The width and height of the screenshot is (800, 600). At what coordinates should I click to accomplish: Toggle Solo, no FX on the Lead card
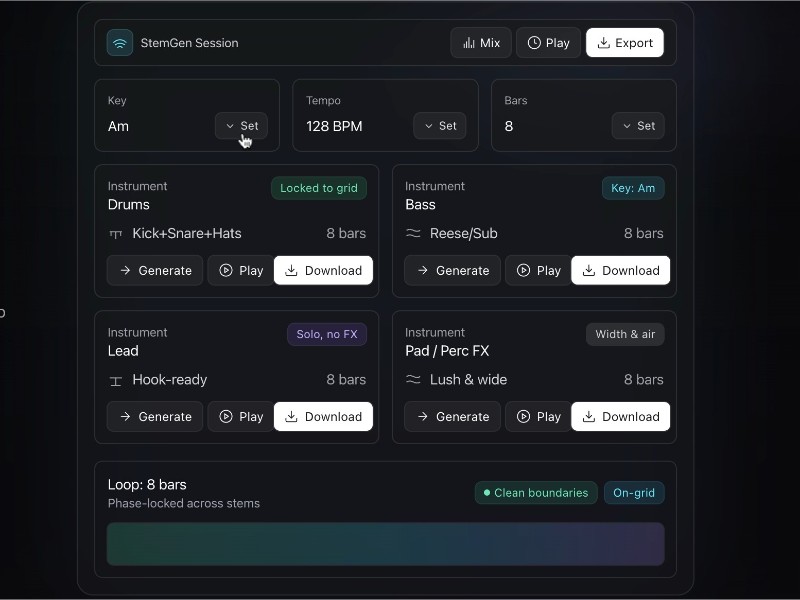(x=327, y=334)
